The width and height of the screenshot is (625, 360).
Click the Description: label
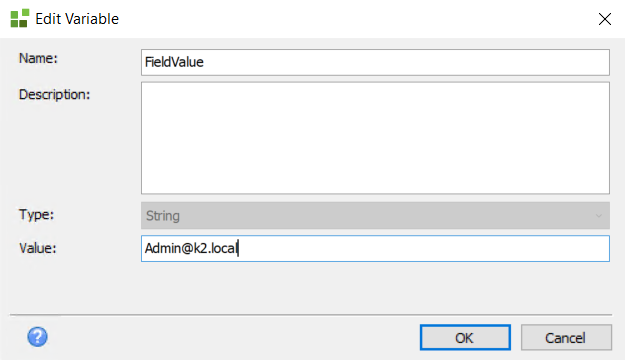tap(55, 94)
